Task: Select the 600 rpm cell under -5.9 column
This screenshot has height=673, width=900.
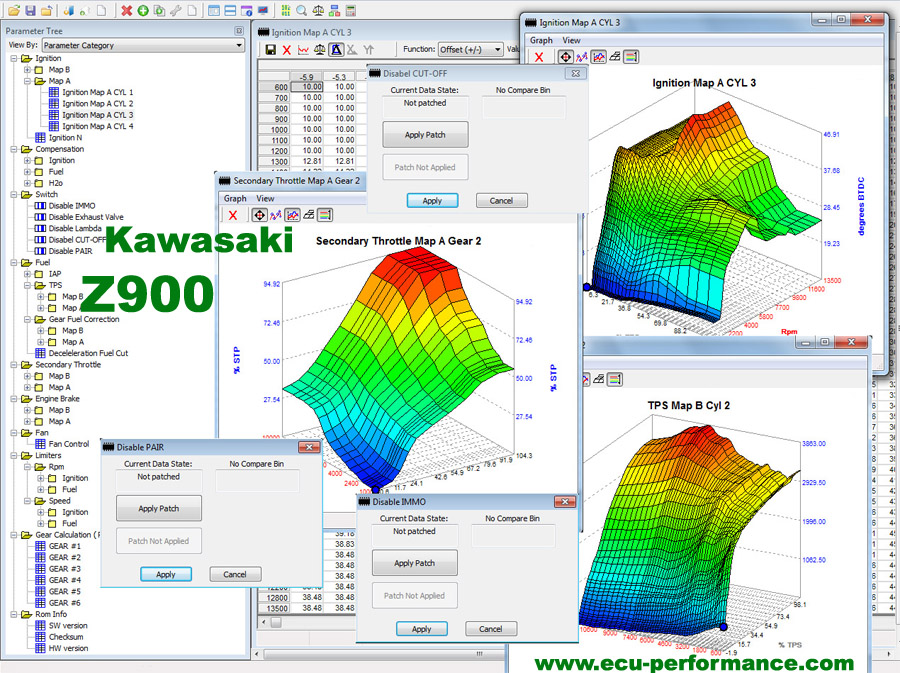Action: point(307,87)
